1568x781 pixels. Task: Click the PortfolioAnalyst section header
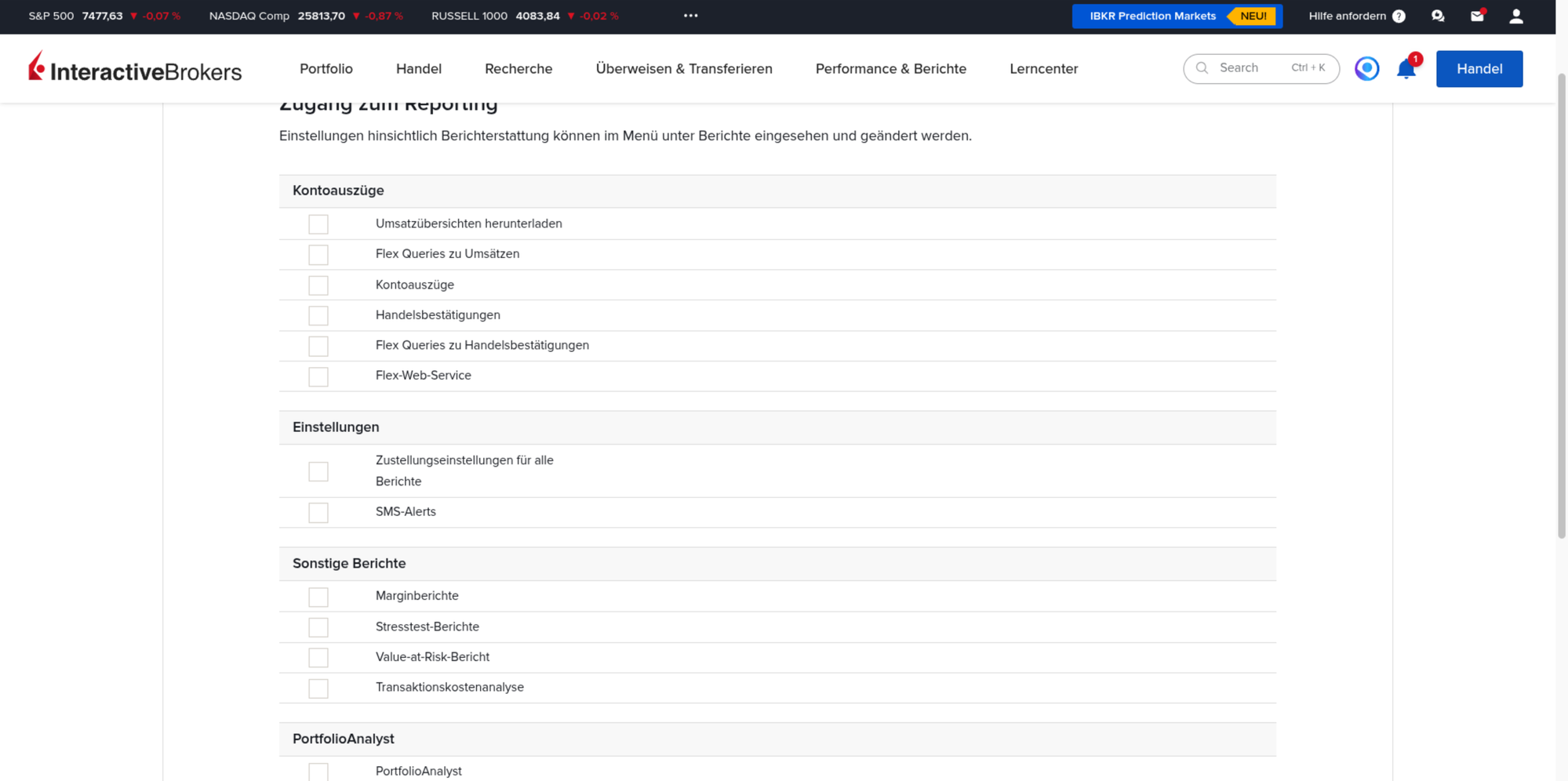(x=777, y=739)
